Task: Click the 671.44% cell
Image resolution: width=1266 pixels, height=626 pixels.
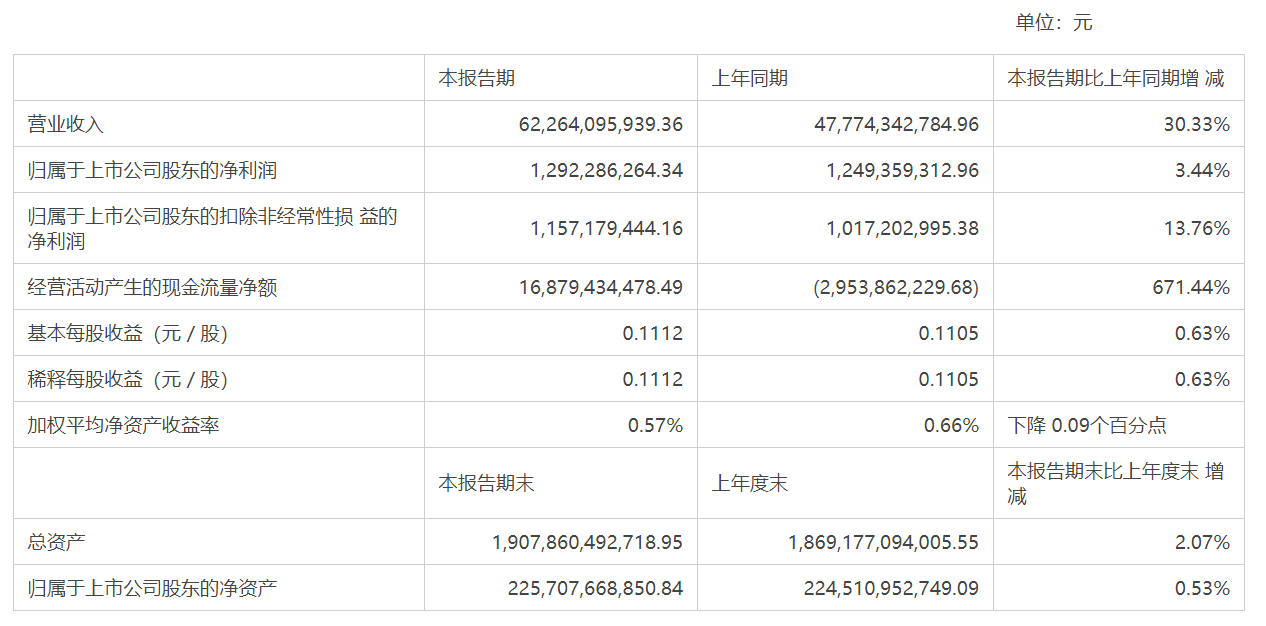Action: point(1191,288)
